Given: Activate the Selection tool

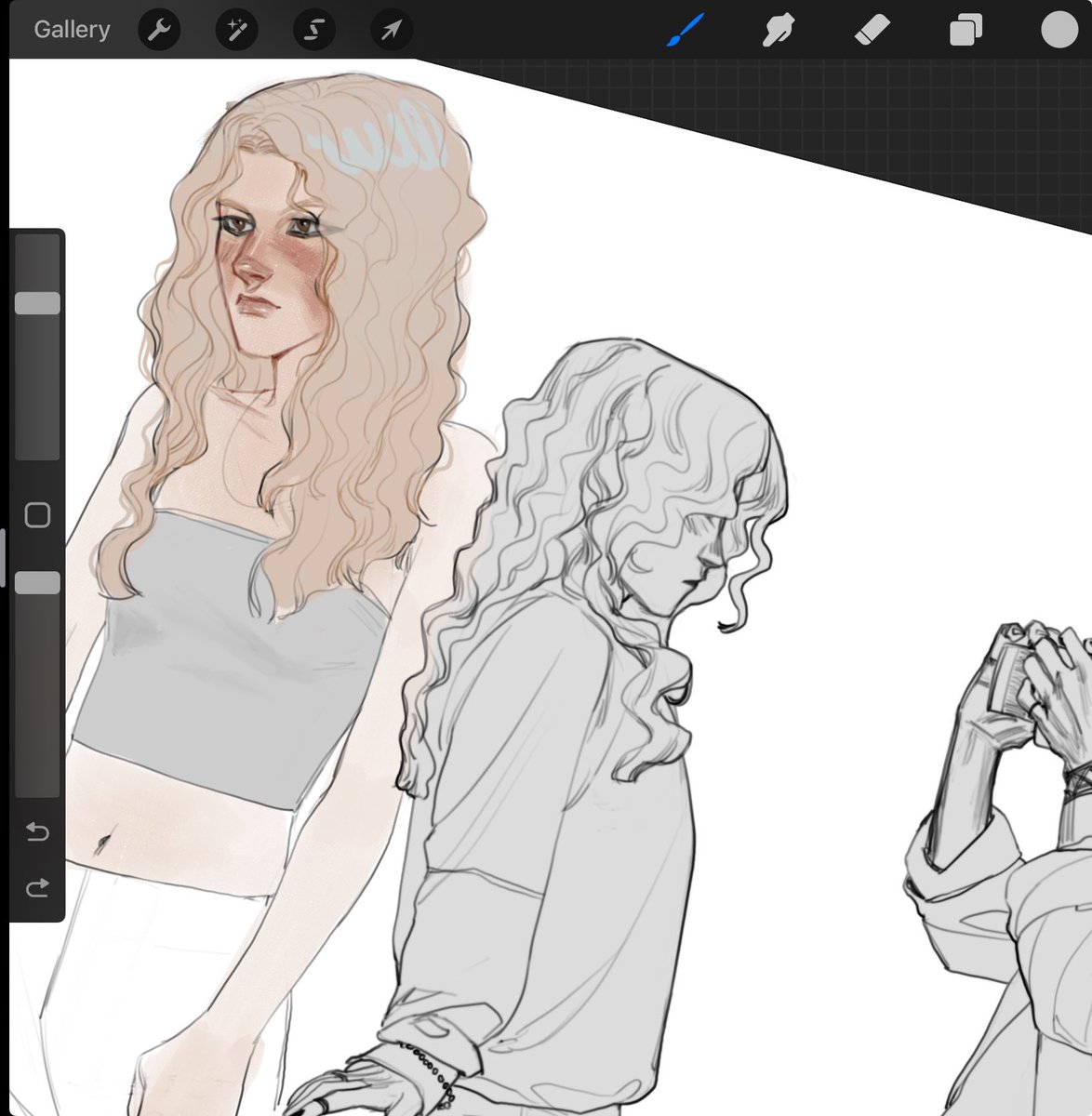Looking at the screenshot, I should [x=313, y=29].
